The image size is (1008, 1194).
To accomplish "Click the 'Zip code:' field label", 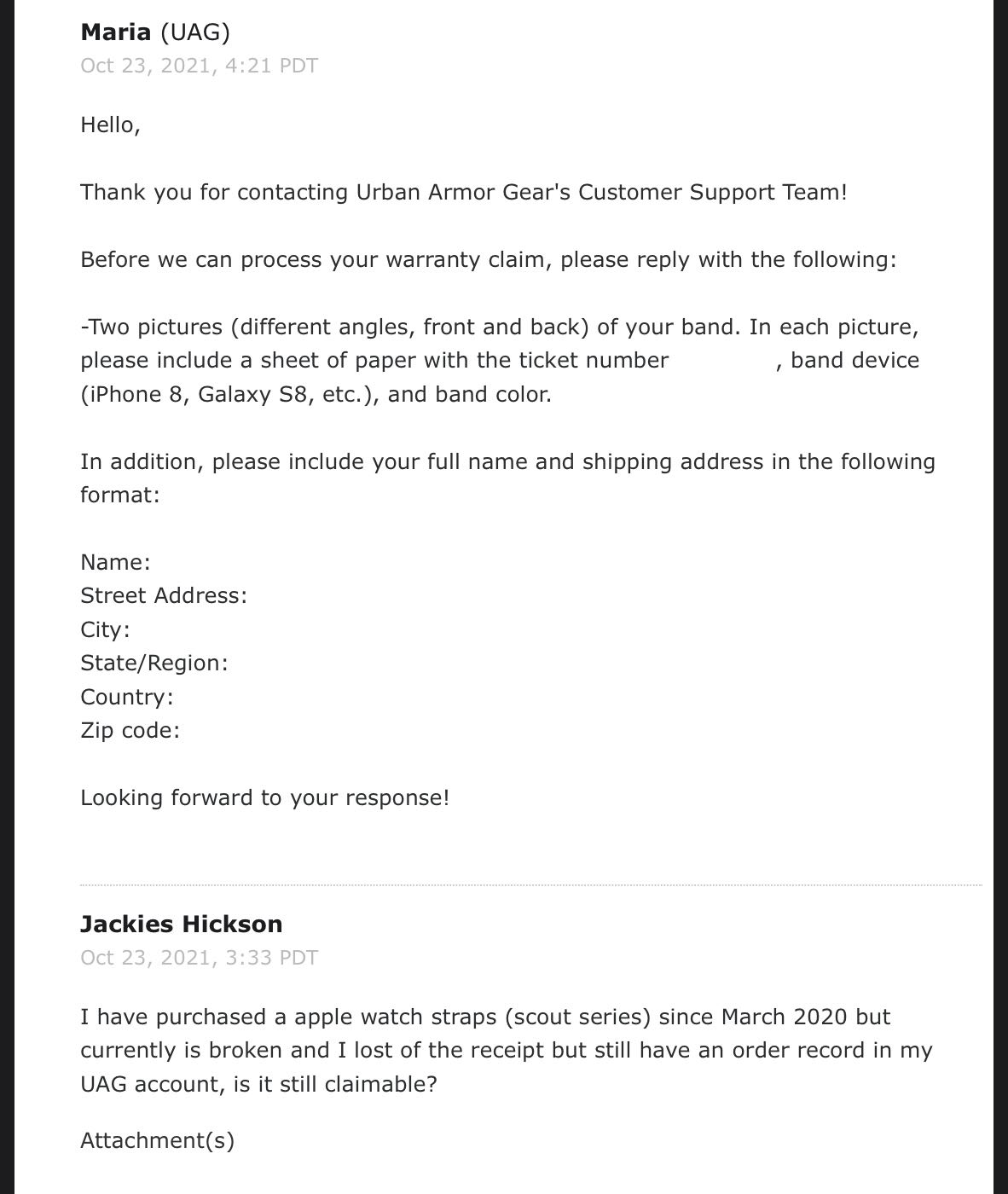I will (x=130, y=731).
